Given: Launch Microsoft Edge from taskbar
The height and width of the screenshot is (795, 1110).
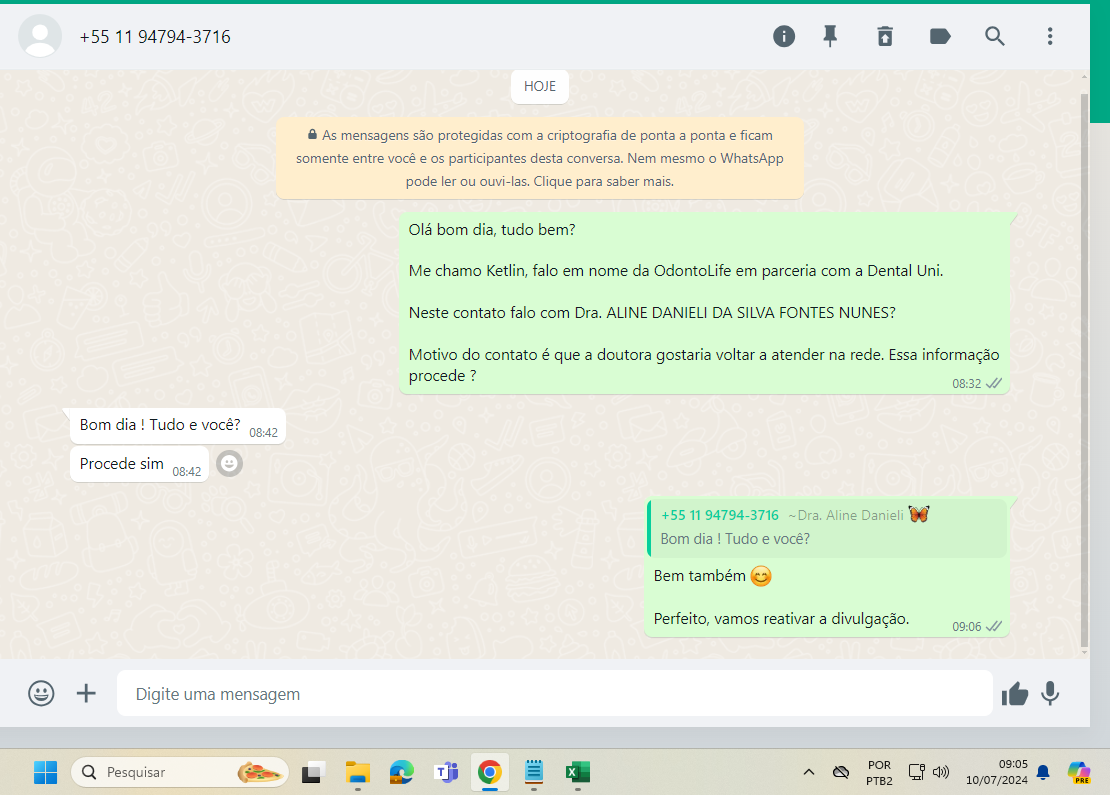Looking at the screenshot, I should 401,772.
